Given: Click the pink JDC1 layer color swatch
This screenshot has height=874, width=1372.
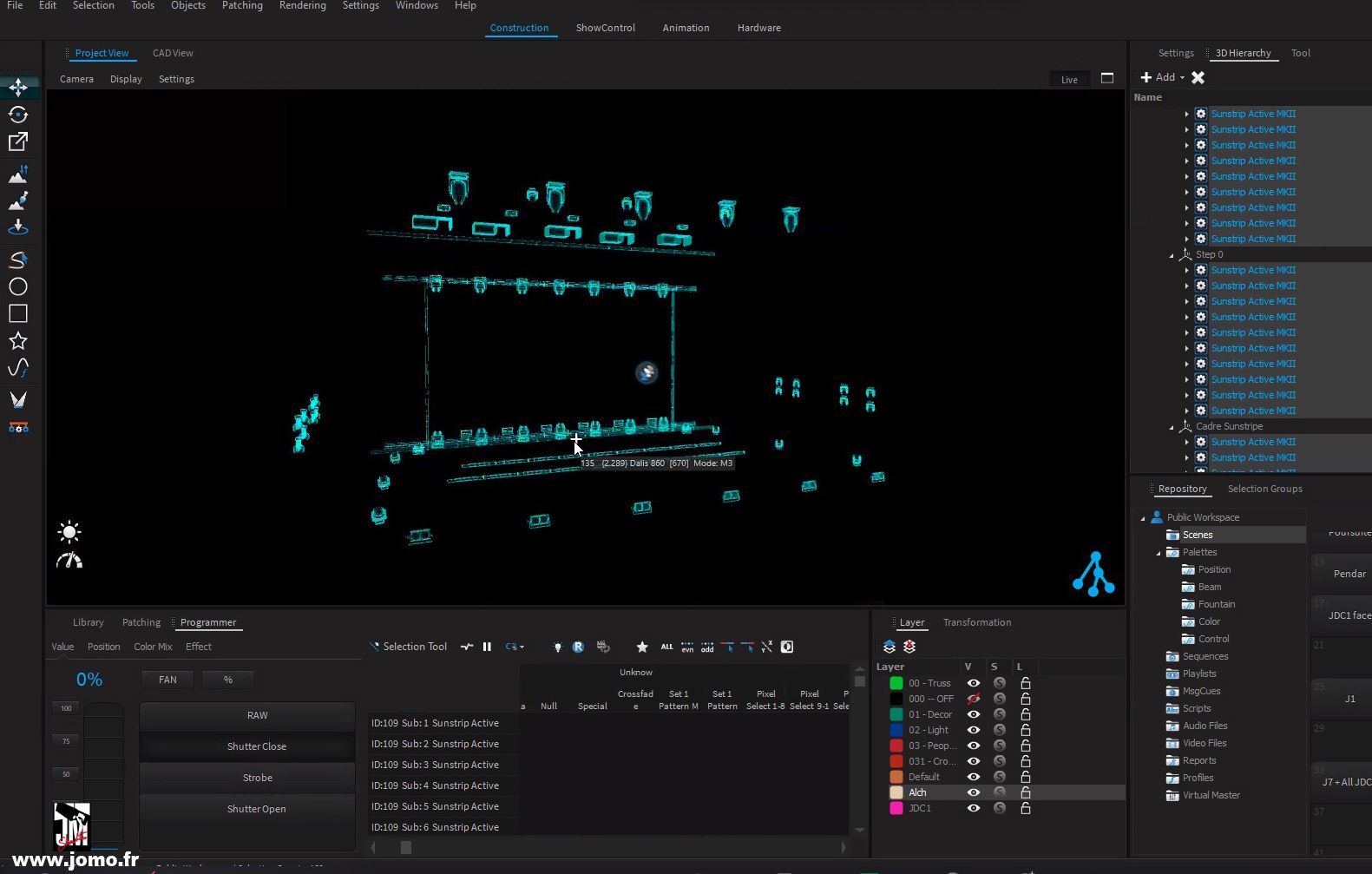Looking at the screenshot, I should point(896,809).
